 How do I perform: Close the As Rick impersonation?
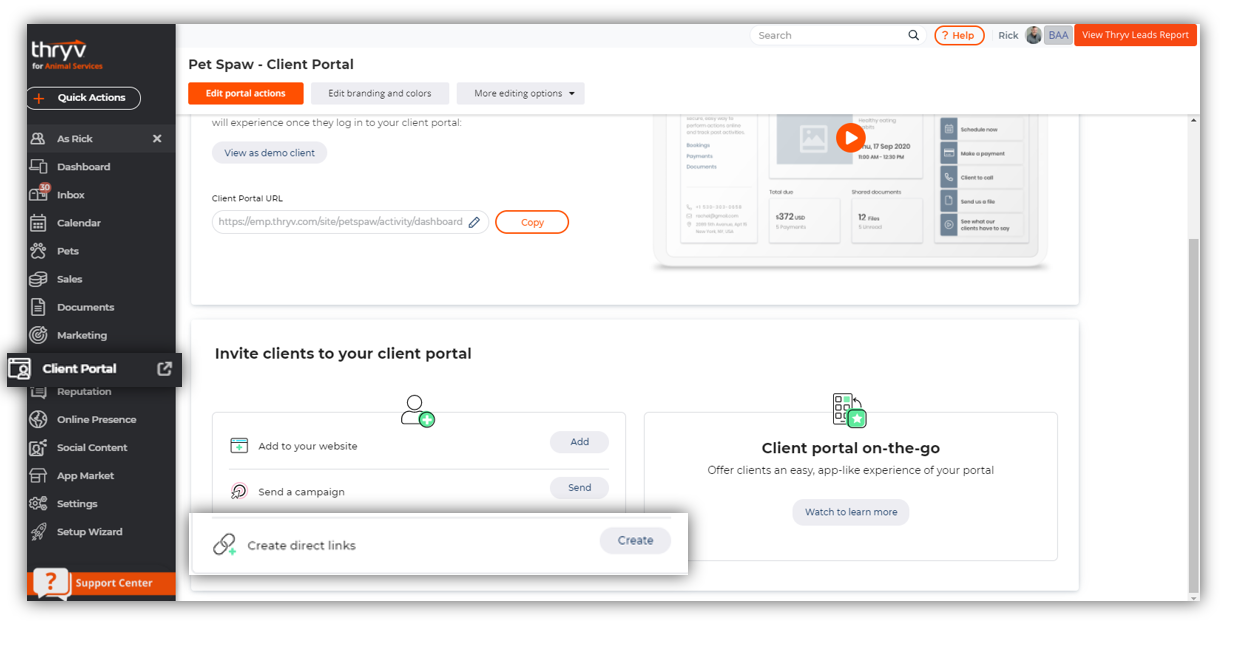(157, 139)
